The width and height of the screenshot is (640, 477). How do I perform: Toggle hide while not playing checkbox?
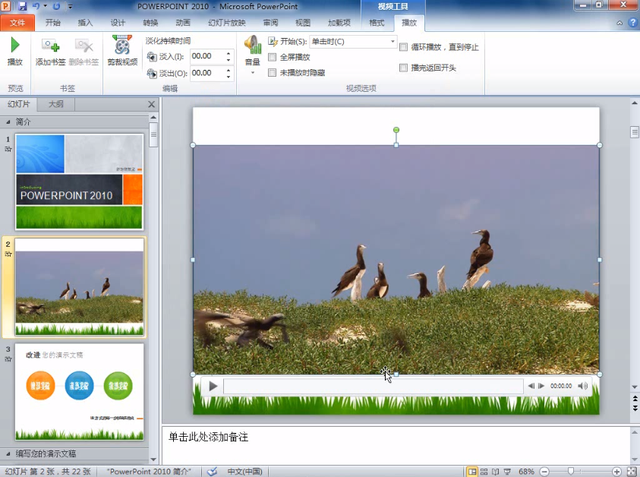pos(273,72)
